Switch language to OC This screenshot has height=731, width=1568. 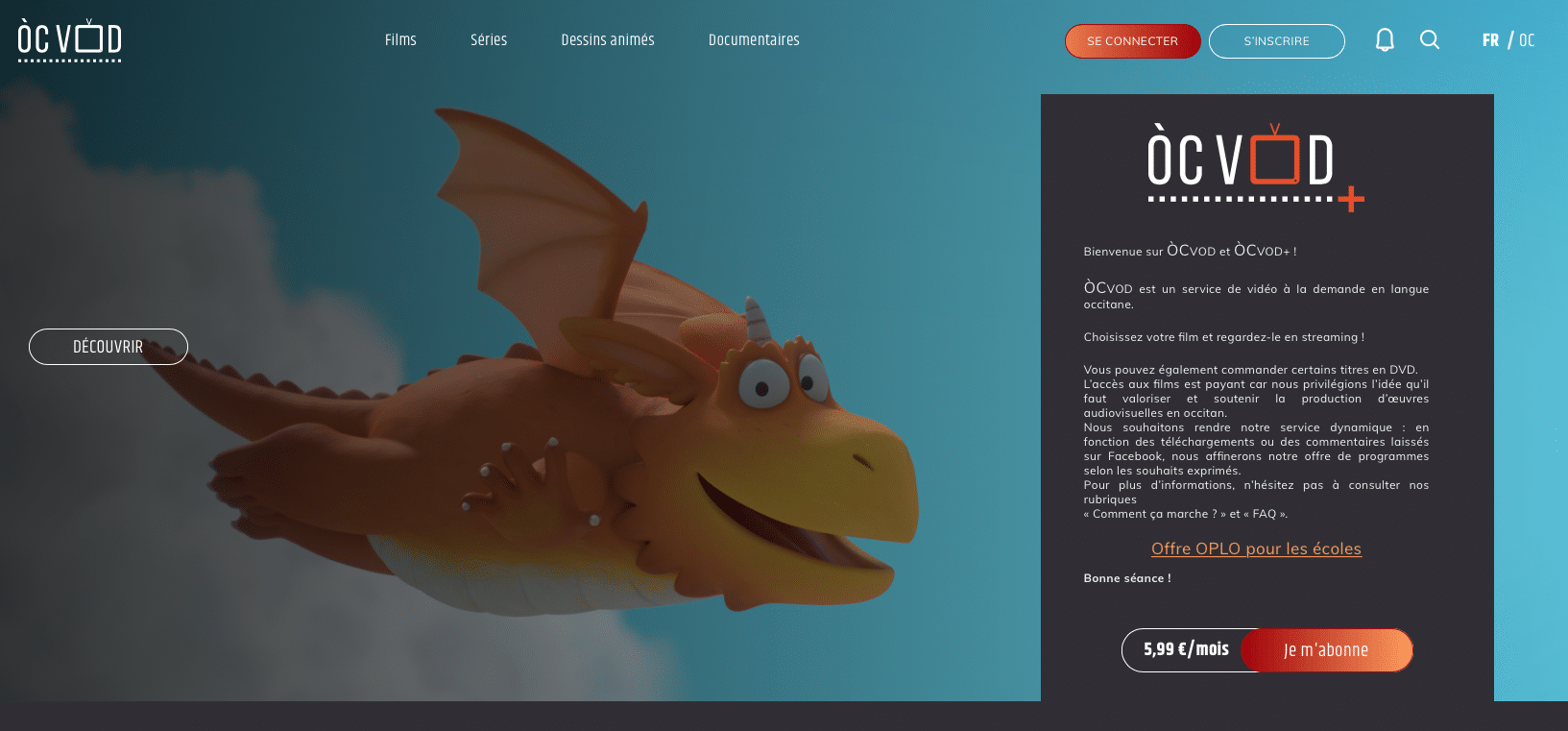[1527, 40]
